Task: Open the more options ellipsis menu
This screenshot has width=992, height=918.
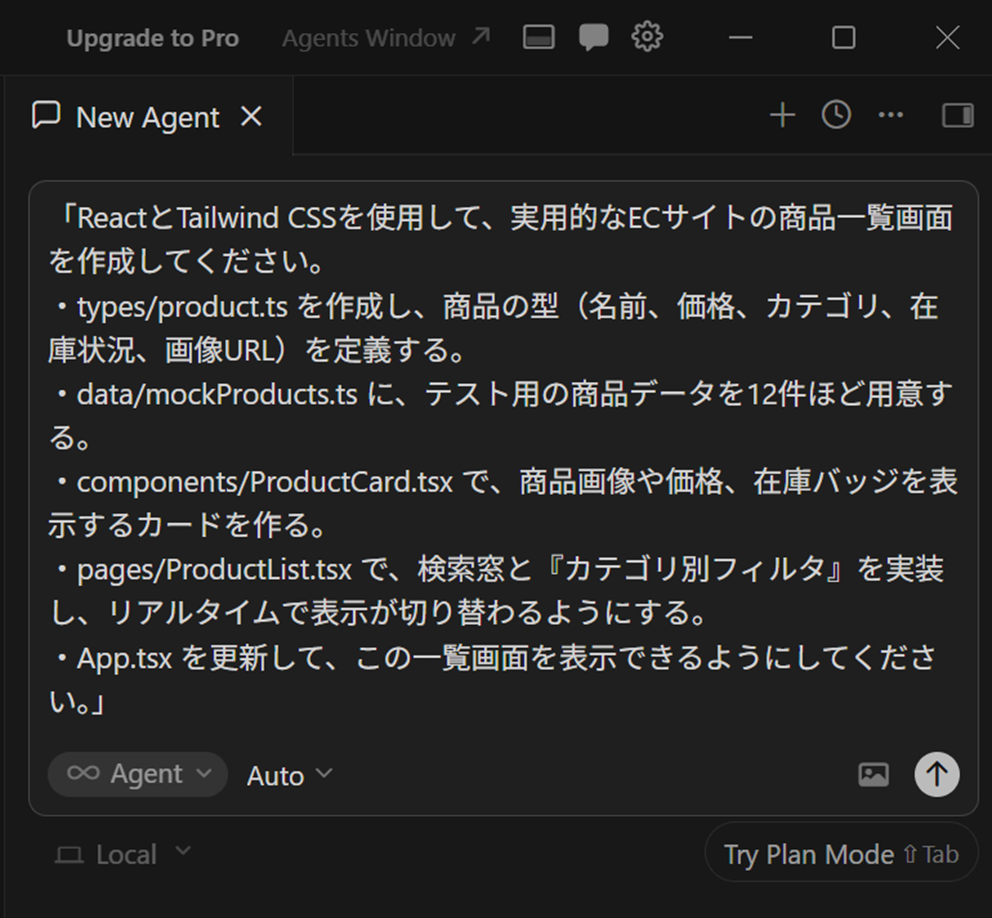Action: click(890, 116)
